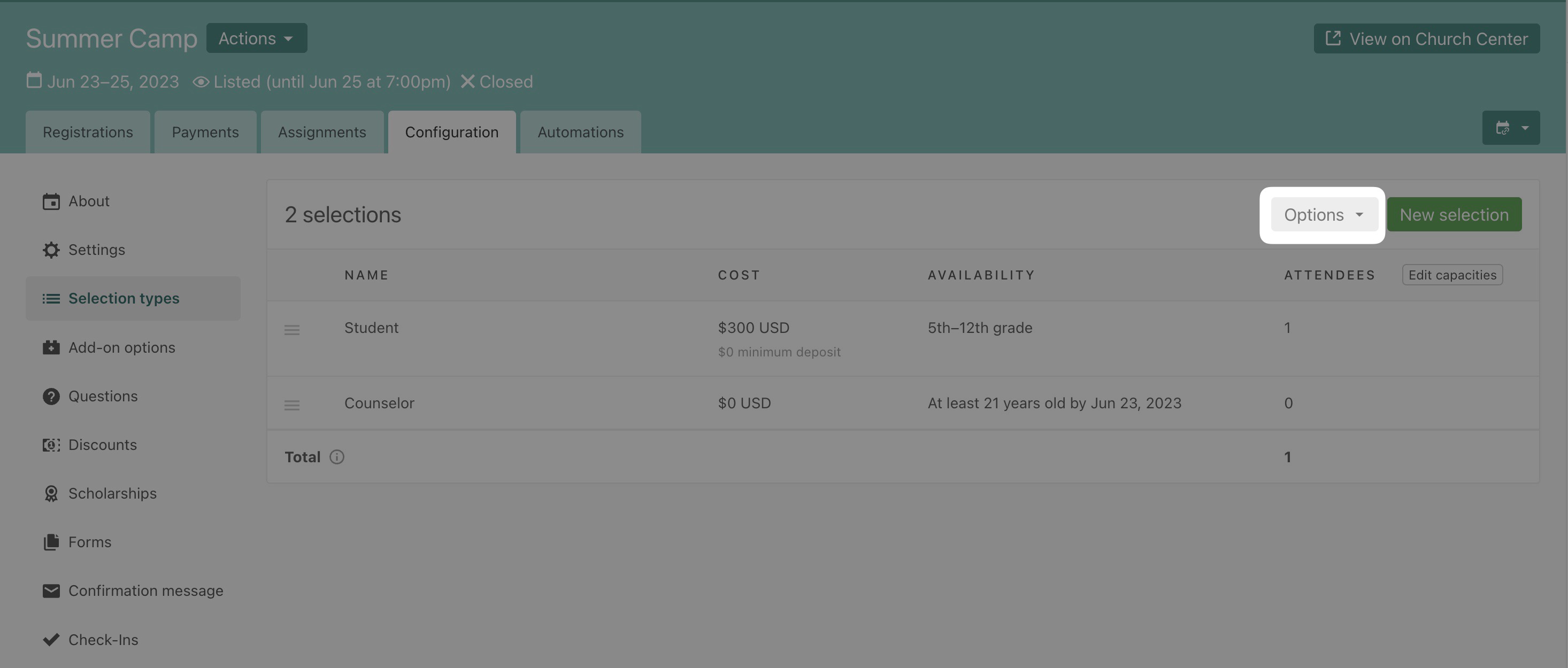
Task: Open the calendar sync dropdown at top right
Action: pos(1510,128)
